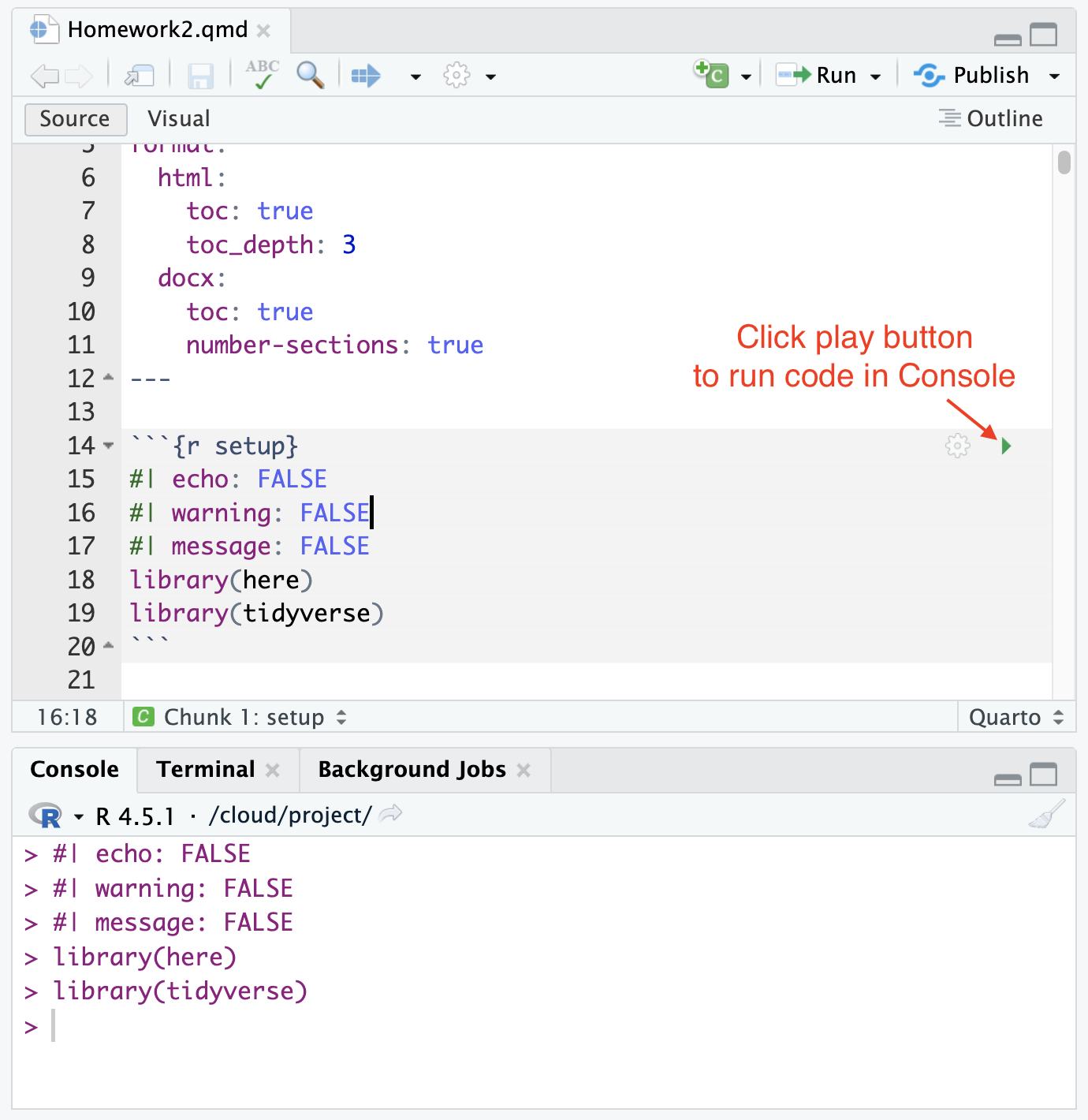Save current document floppy icon

click(x=200, y=77)
